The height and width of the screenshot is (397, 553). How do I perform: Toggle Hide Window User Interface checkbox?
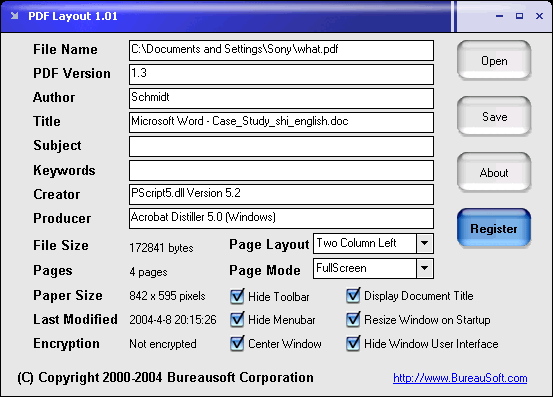click(353, 343)
